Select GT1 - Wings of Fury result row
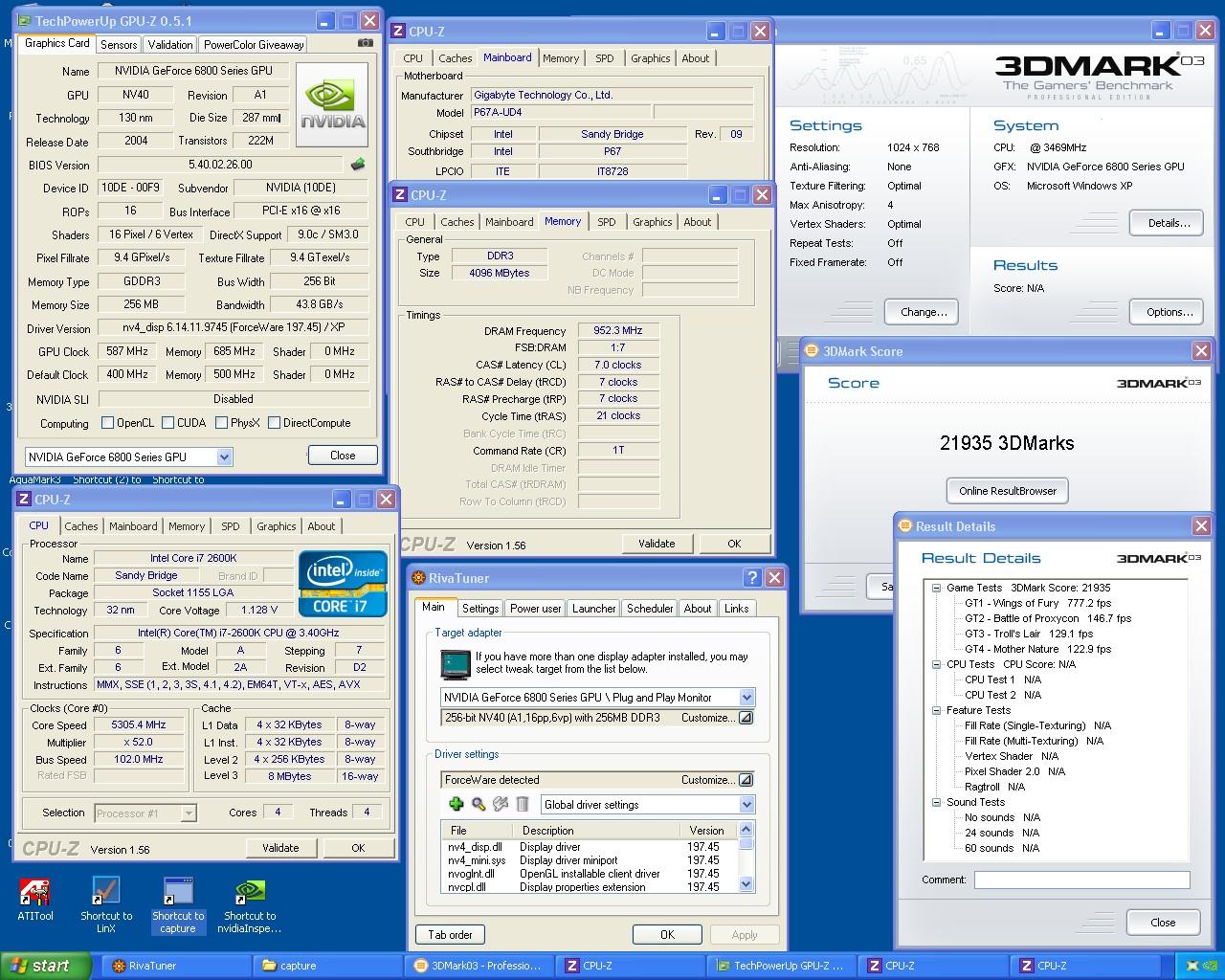 pyautogui.click(x=1037, y=603)
